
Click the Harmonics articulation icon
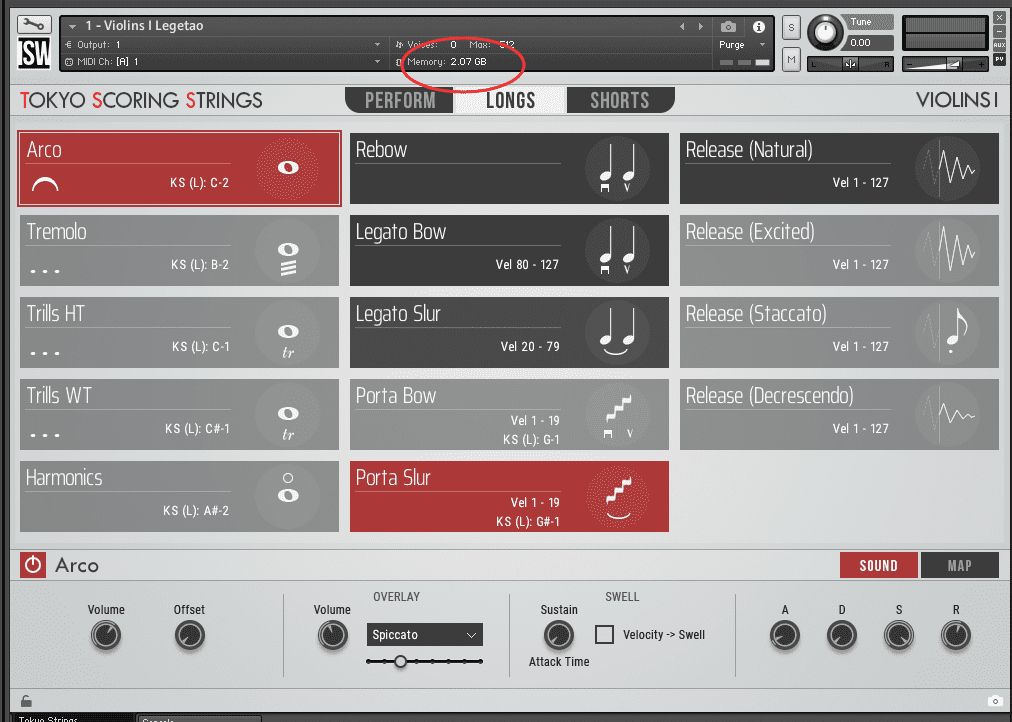pos(287,496)
